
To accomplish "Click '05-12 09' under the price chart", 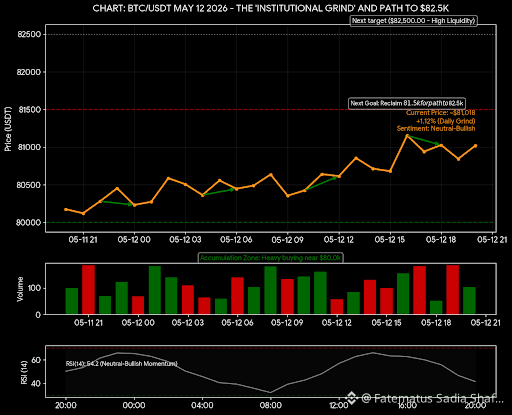I will click(x=288, y=240).
